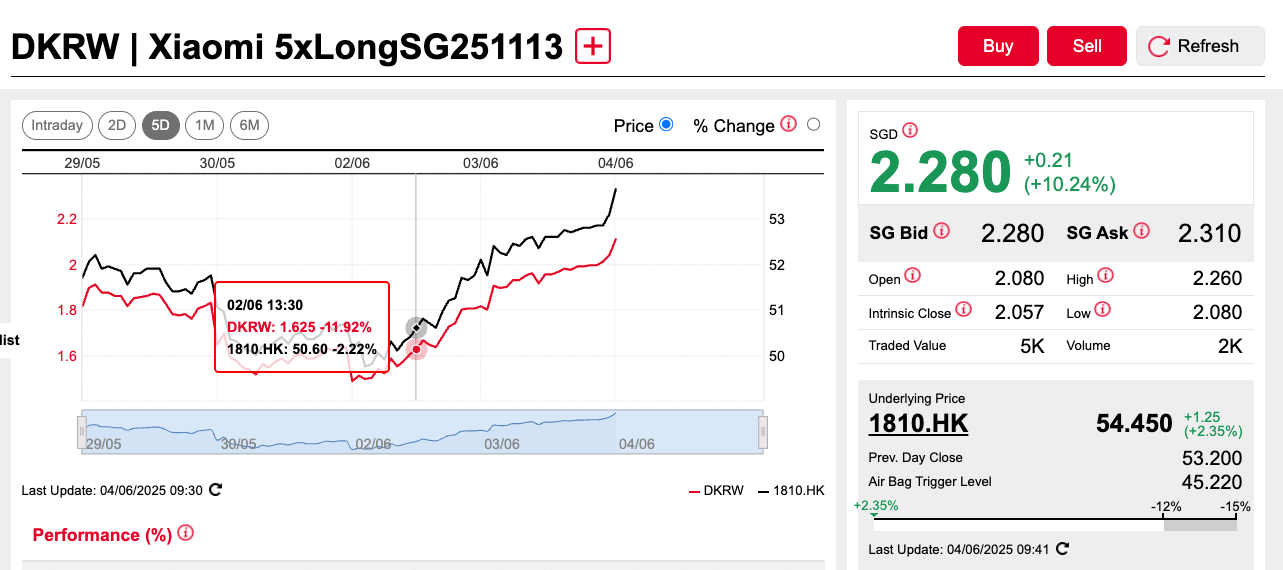
Task: Switch chart to 2D range
Action: click(x=117, y=125)
